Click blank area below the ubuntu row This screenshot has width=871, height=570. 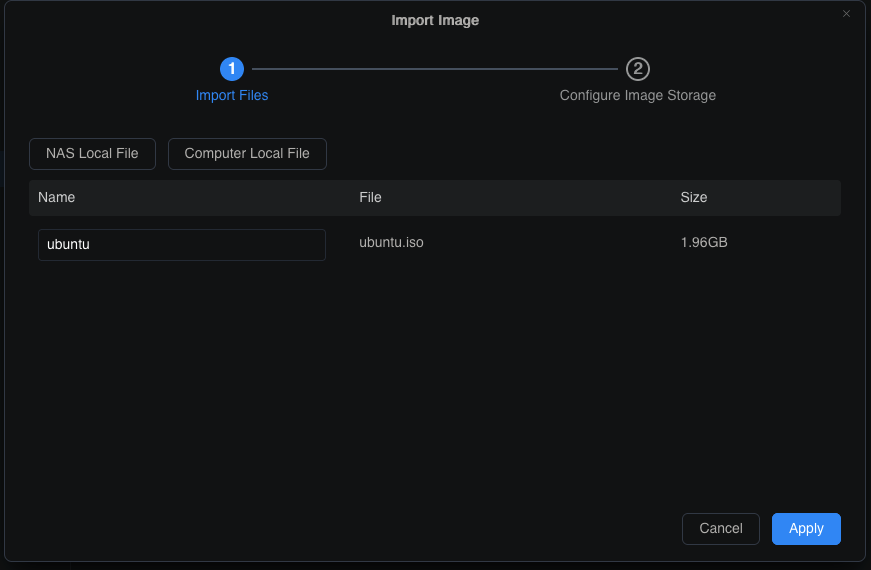click(x=435, y=380)
